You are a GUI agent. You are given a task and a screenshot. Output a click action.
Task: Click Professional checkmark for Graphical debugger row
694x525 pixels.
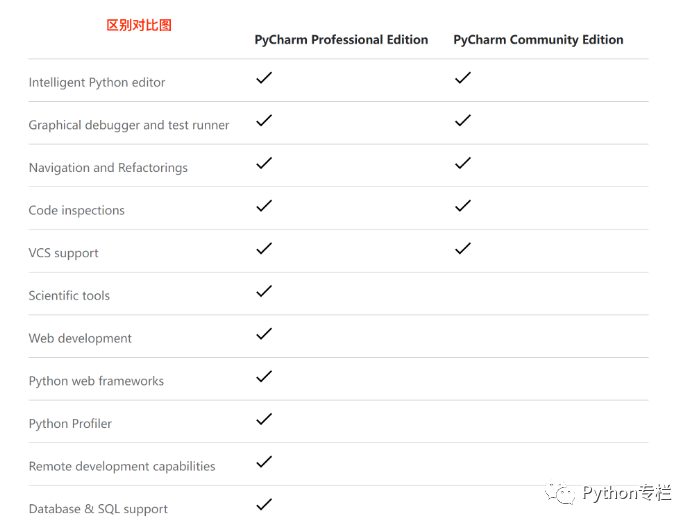point(264,120)
